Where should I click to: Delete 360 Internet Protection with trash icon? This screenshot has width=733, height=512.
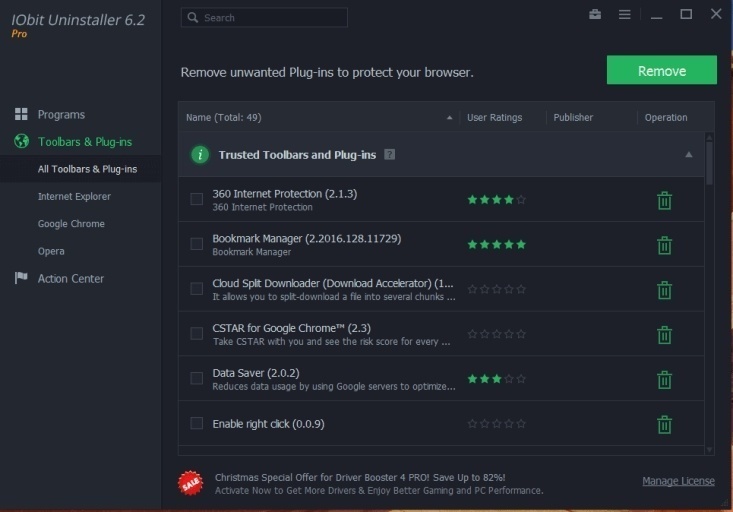click(664, 200)
